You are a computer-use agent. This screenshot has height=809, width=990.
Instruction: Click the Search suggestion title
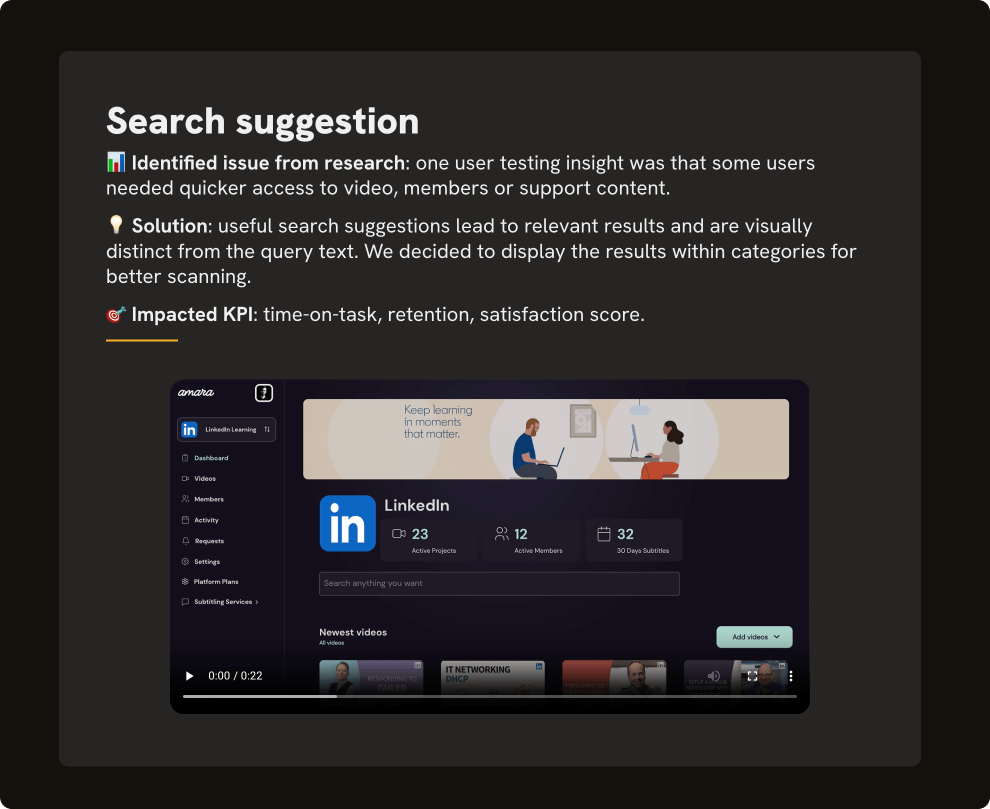pyautogui.click(x=263, y=121)
